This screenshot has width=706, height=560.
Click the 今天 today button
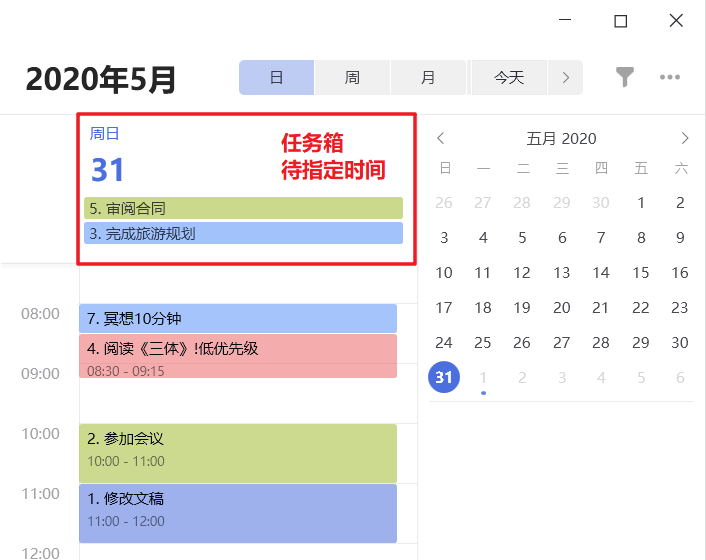(509, 77)
